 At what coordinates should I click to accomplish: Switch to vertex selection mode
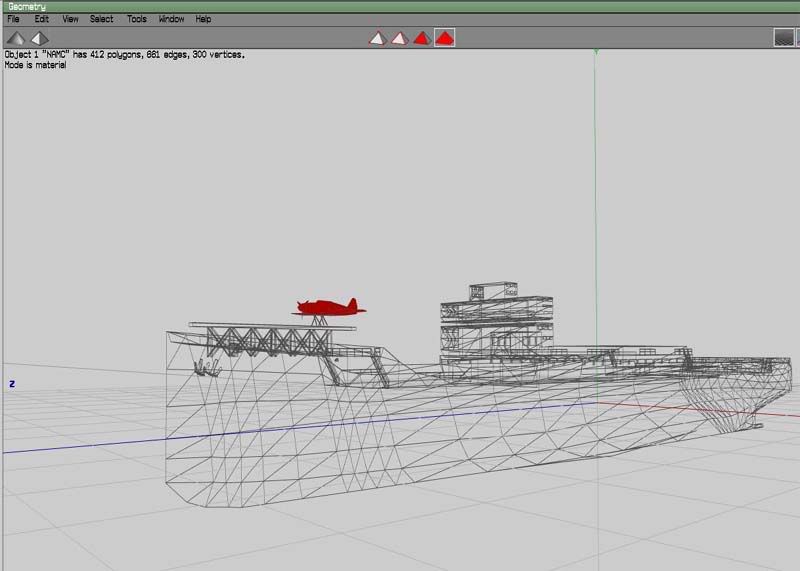[x=378, y=38]
